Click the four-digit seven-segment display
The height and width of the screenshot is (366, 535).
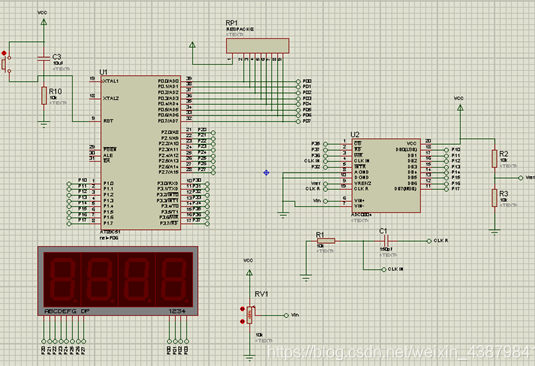pyautogui.click(x=118, y=281)
